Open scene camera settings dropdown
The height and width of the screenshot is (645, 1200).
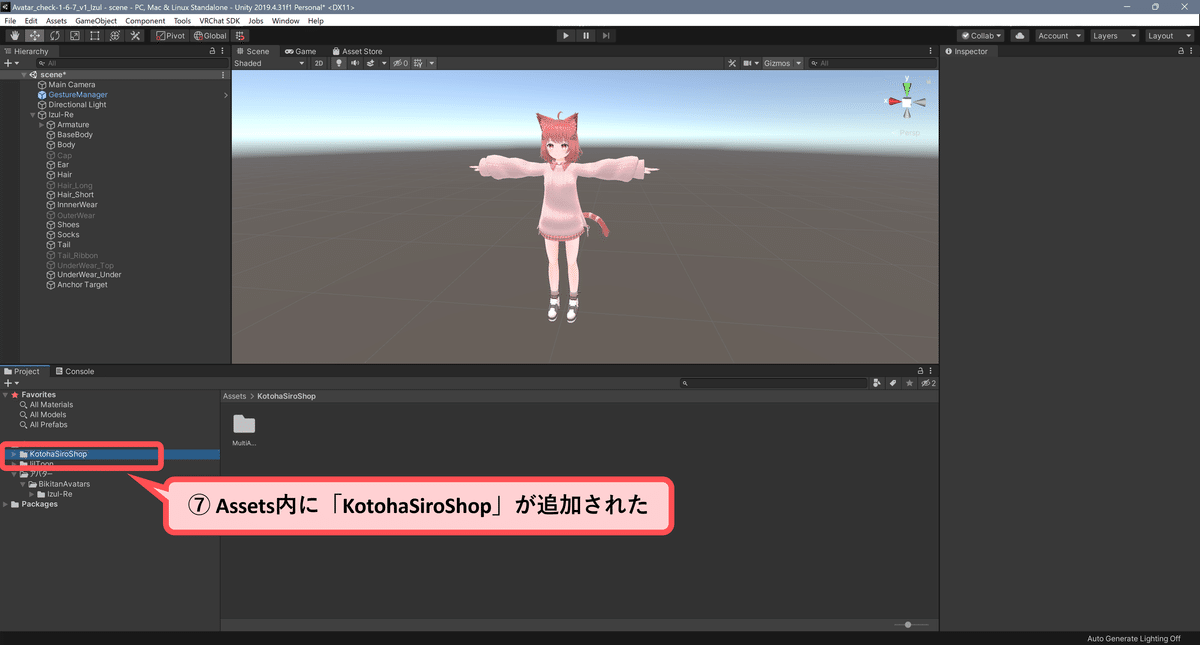coord(750,63)
